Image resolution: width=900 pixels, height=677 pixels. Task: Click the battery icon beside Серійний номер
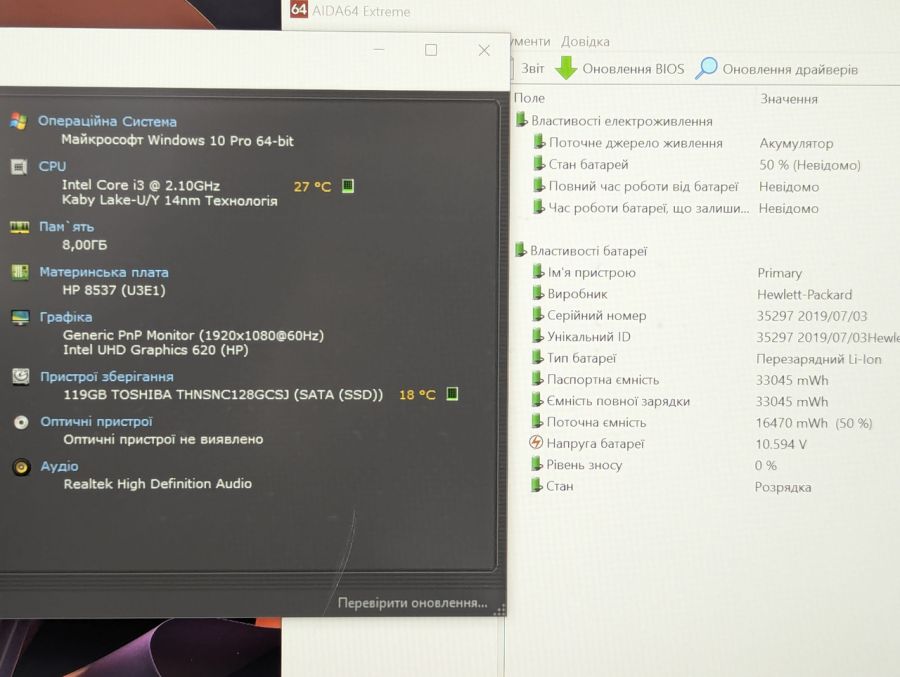[x=537, y=314]
